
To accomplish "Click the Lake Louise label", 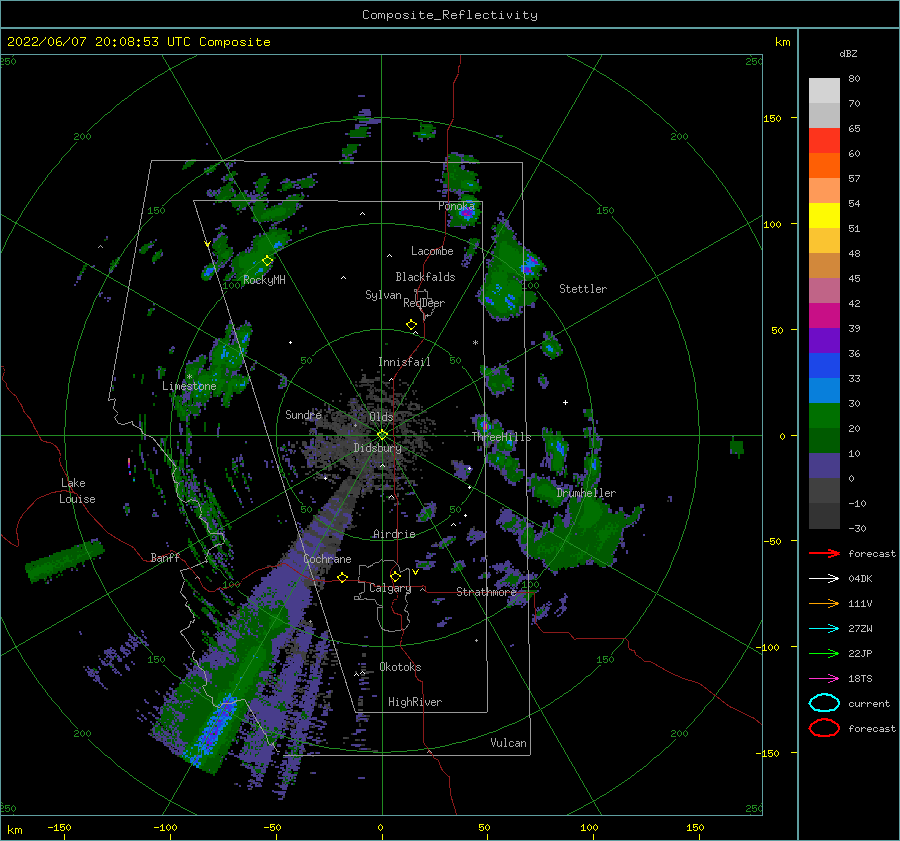I will pos(77,491).
